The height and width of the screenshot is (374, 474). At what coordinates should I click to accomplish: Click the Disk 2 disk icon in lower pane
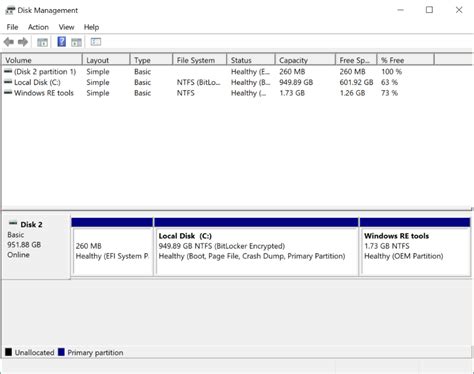13,223
